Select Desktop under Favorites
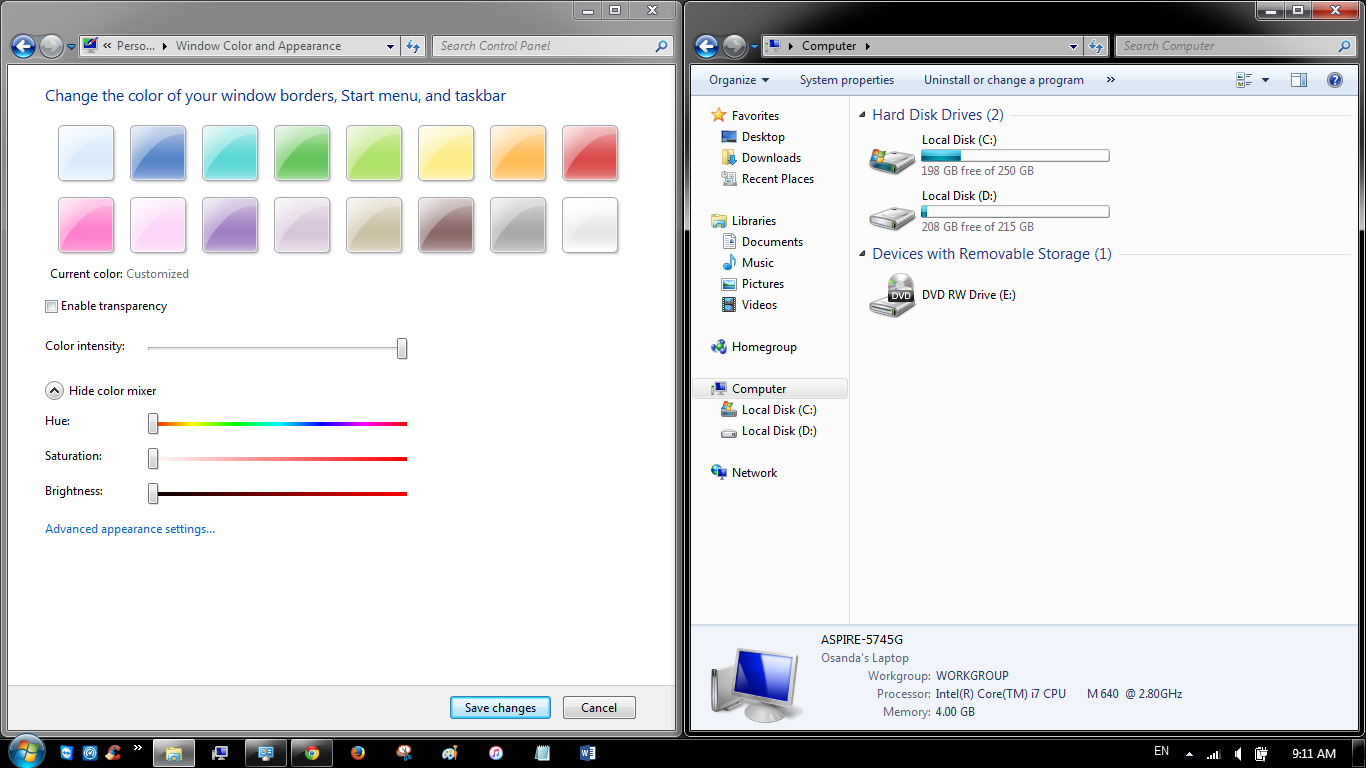The image size is (1366, 768). pyautogui.click(x=763, y=137)
